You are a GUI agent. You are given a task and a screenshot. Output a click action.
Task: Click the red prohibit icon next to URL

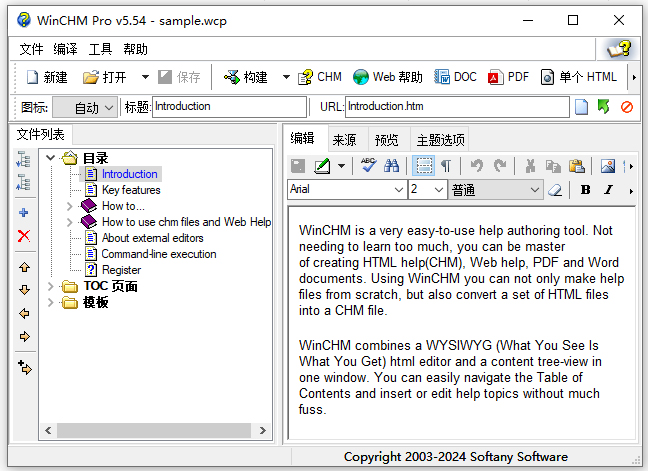point(627,107)
